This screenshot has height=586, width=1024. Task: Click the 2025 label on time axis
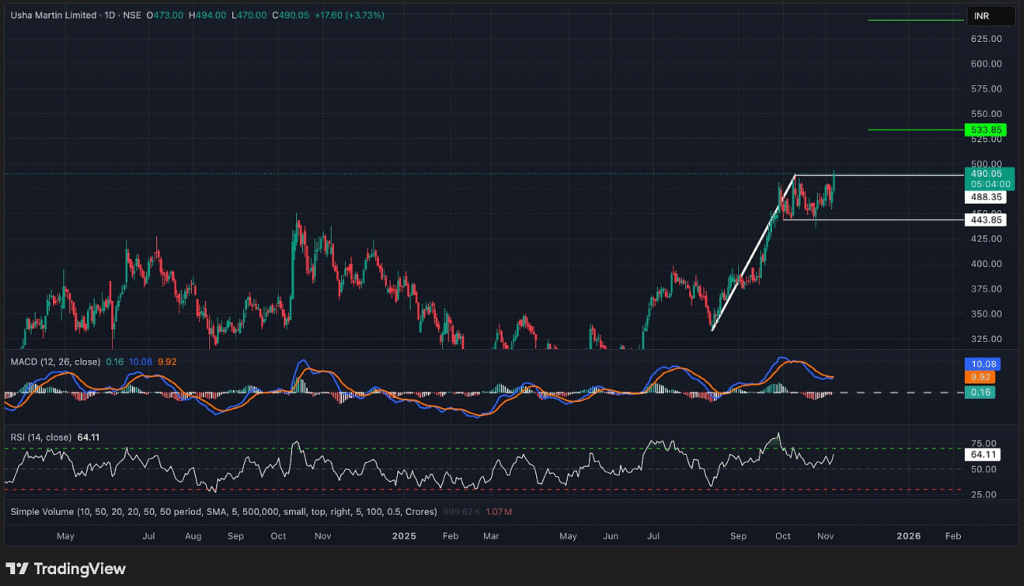[x=404, y=536]
